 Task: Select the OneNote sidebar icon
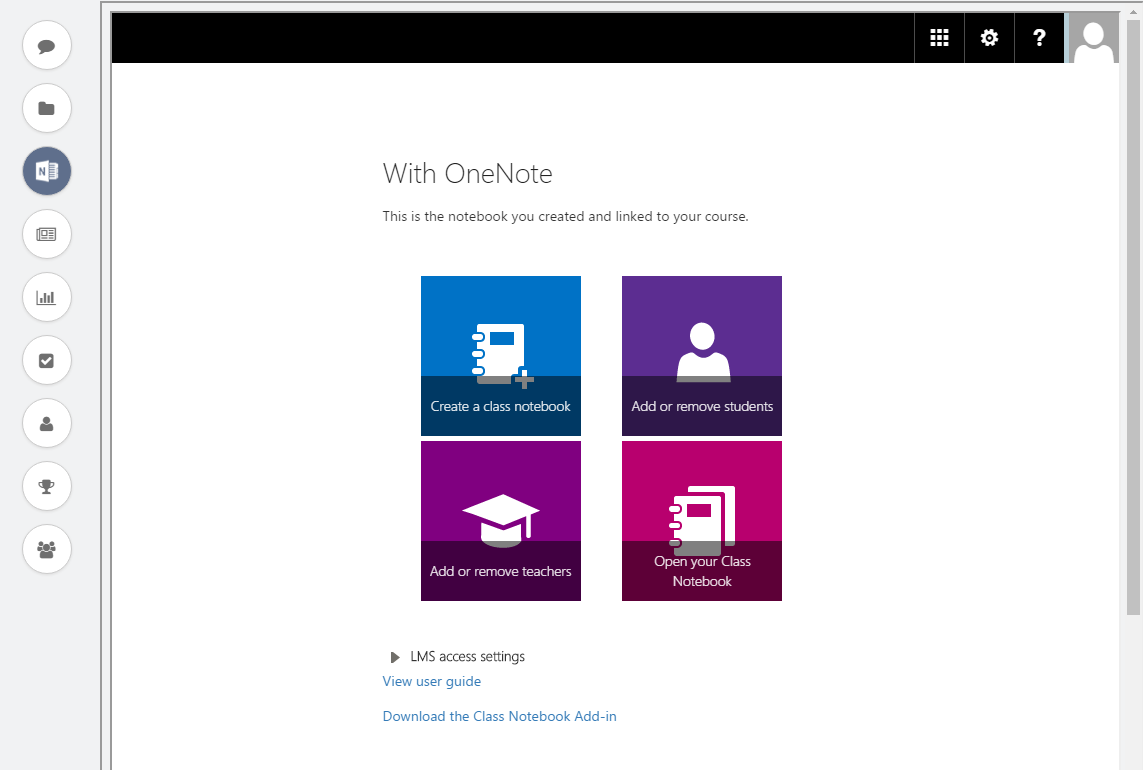point(47,171)
